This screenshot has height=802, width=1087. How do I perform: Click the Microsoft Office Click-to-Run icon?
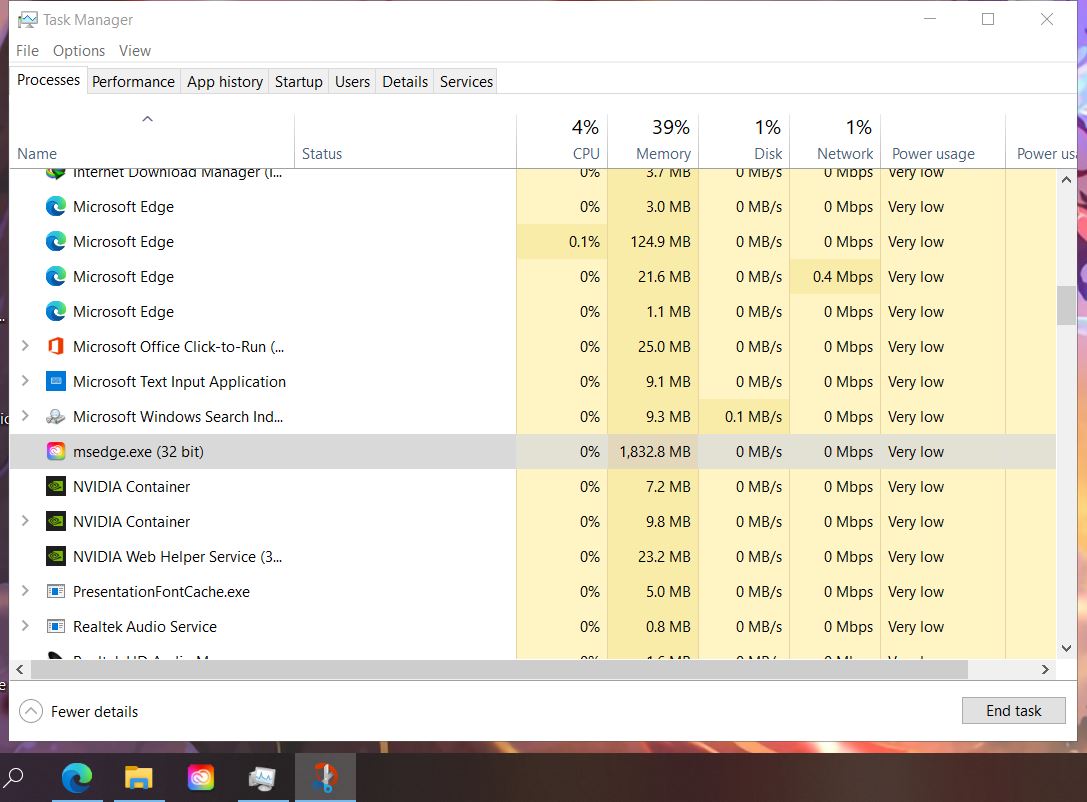56,347
